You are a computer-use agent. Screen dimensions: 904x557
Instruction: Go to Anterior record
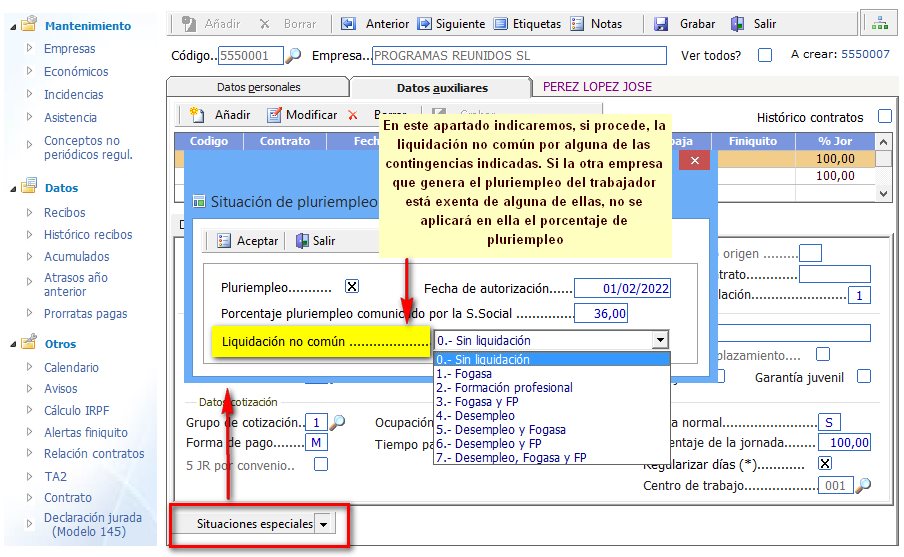click(349, 23)
